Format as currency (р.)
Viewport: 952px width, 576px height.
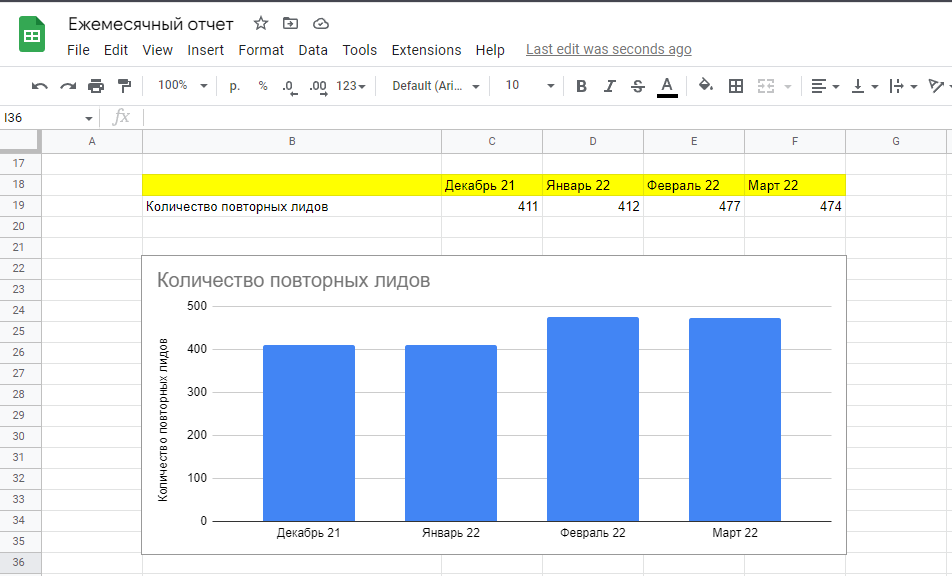[x=235, y=86]
